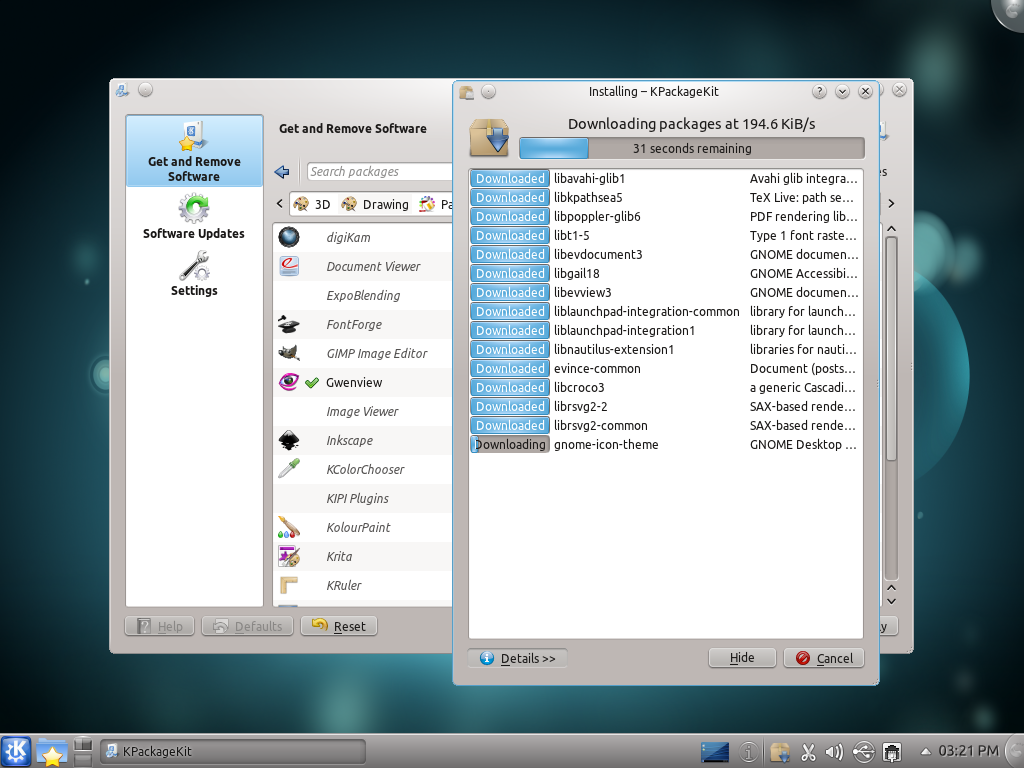The height and width of the screenshot is (768, 1024).
Task: Select the FontForge icon
Action: [289, 324]
